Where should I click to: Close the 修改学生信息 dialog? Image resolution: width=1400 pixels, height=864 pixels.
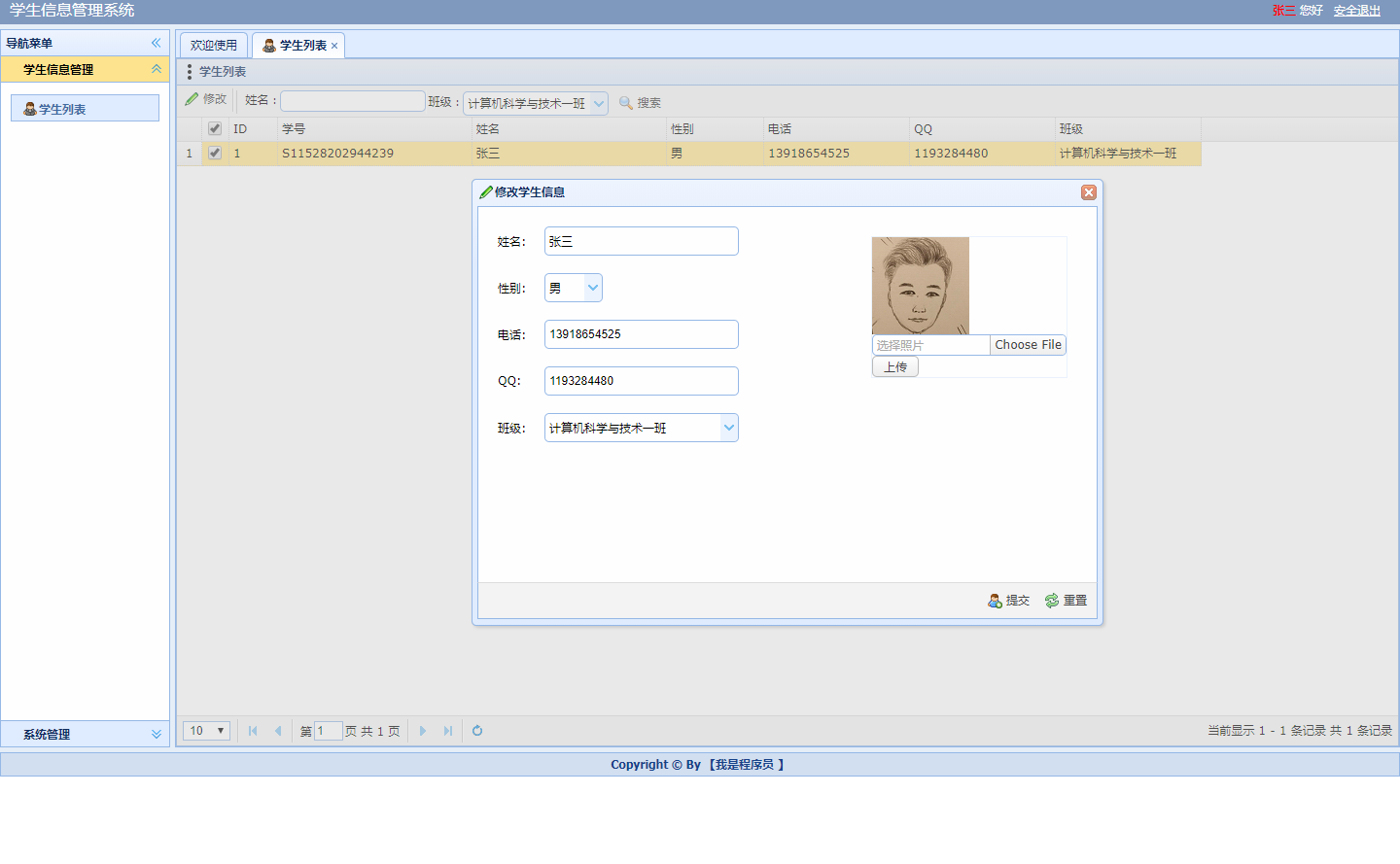click(x=1089, y=192)
